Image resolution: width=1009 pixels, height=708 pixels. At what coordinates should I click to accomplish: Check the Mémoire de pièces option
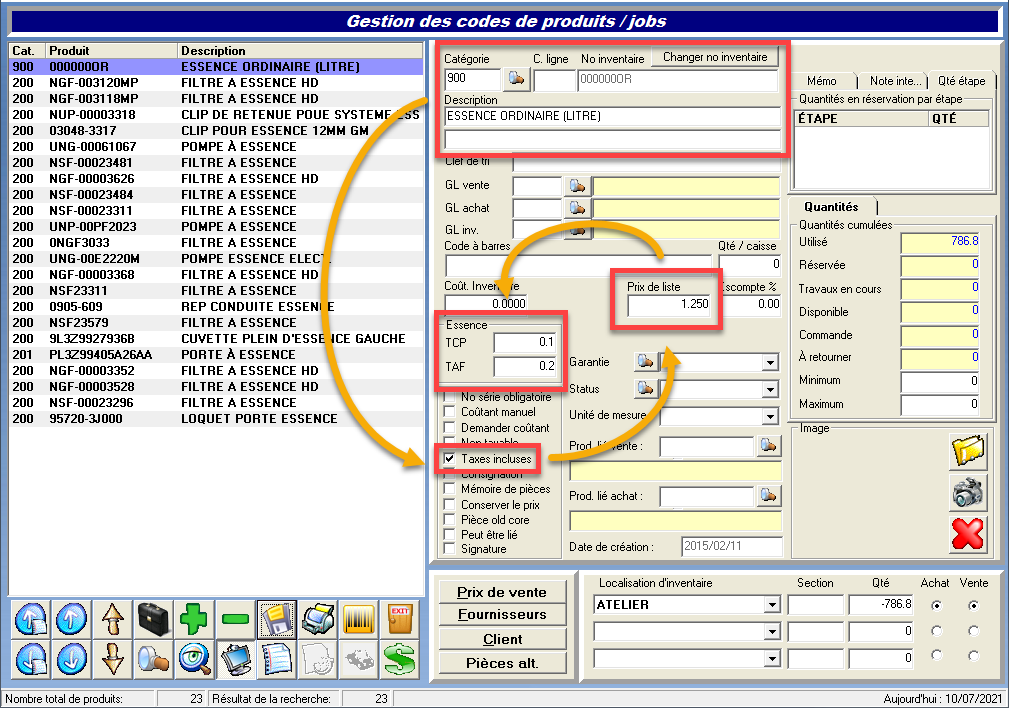(450, 489)
